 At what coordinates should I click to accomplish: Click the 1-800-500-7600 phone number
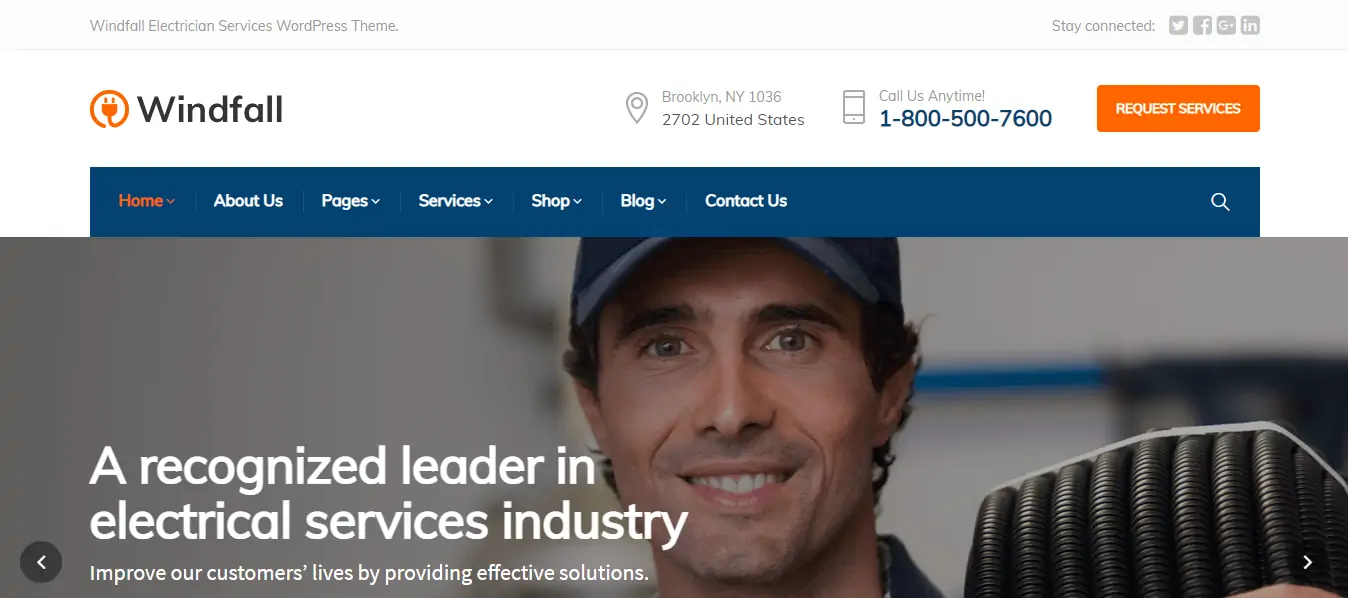point(965,119)
